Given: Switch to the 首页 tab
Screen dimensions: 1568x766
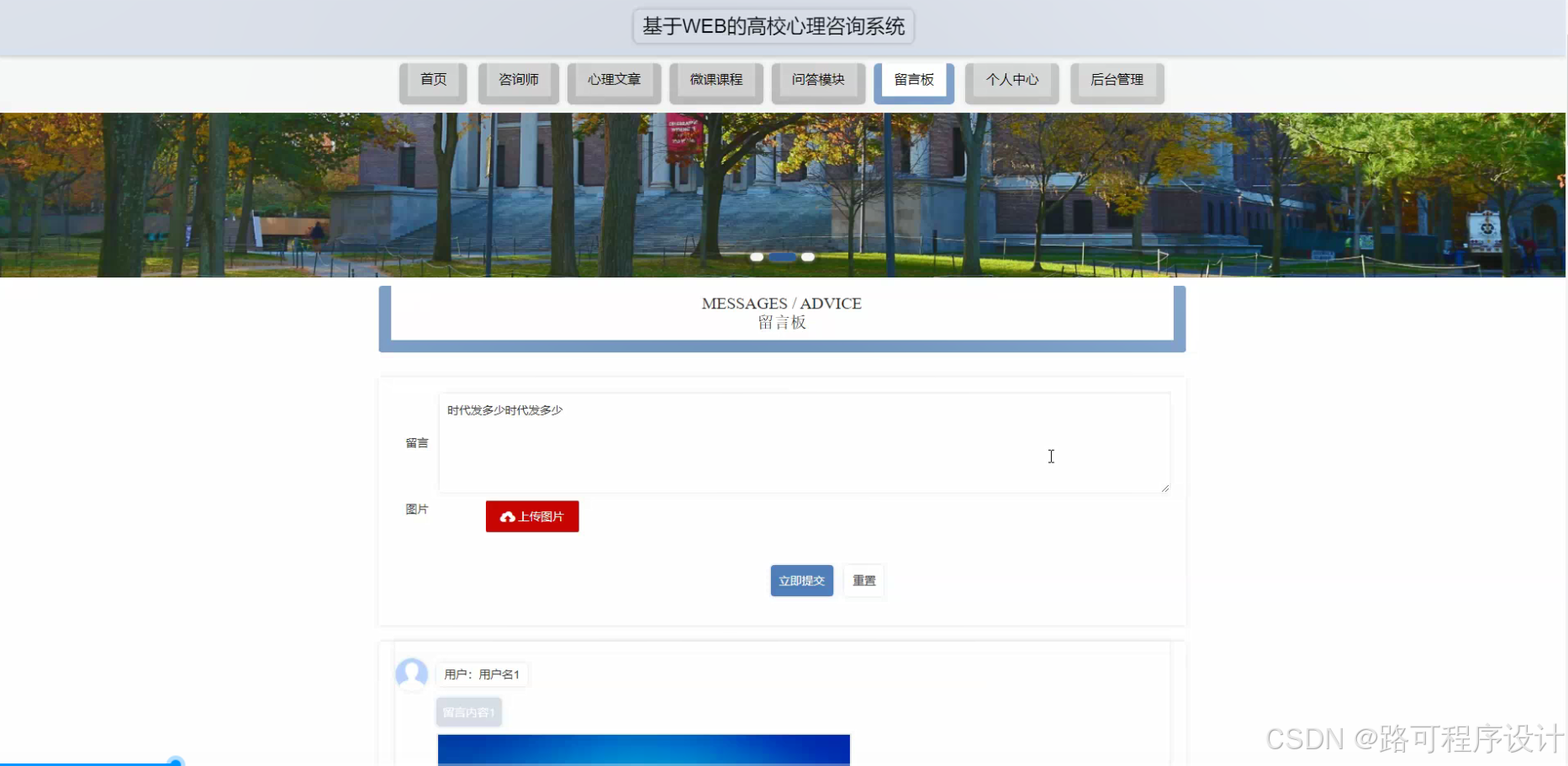Looking at the screenshot, I should coord(432,79).
